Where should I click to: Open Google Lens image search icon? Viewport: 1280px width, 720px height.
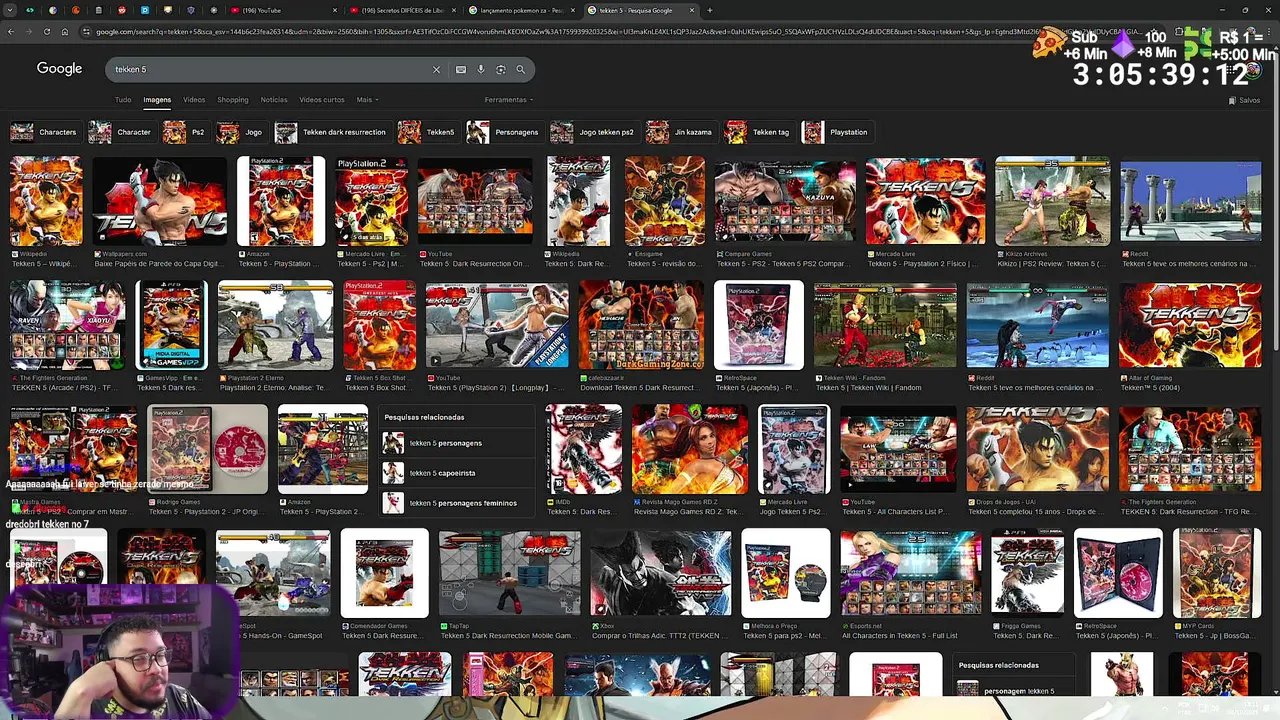pyautogui.click(x=500, y=69)
